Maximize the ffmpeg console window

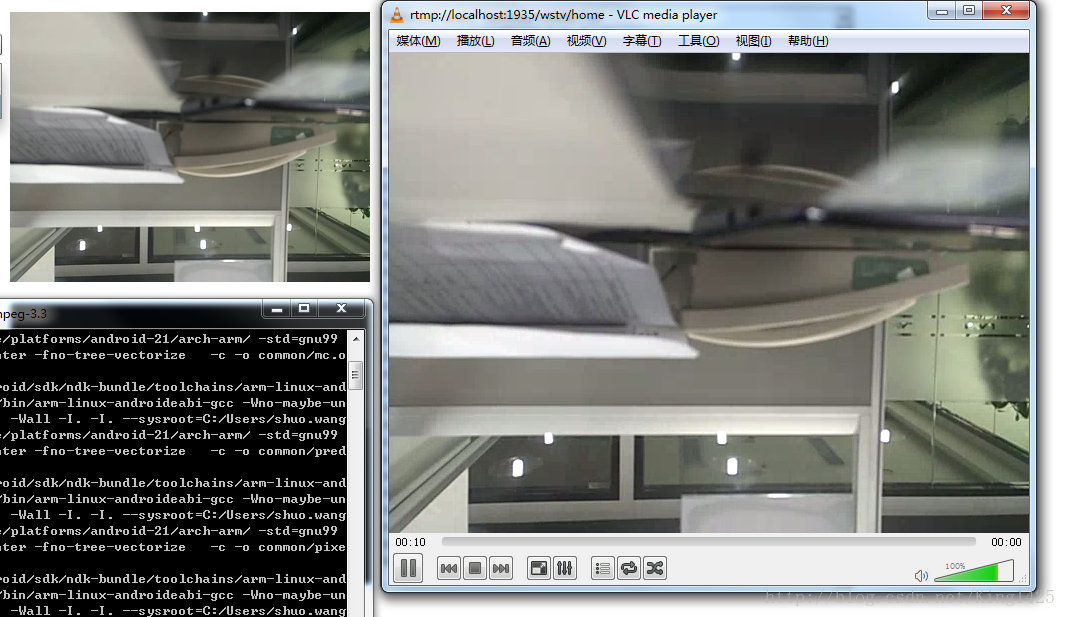click(x=304, y=309)
